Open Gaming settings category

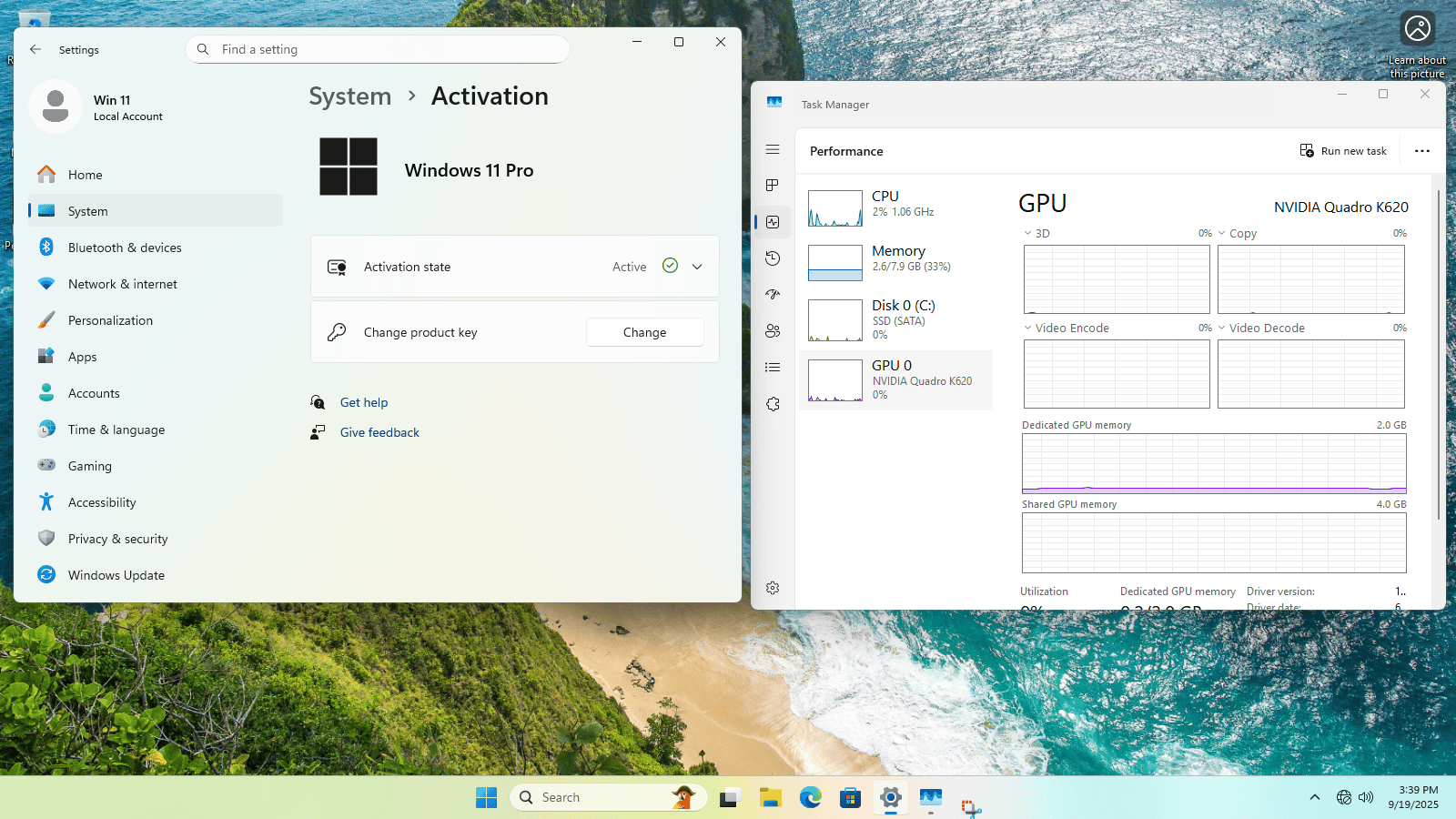tap(156, 466)
